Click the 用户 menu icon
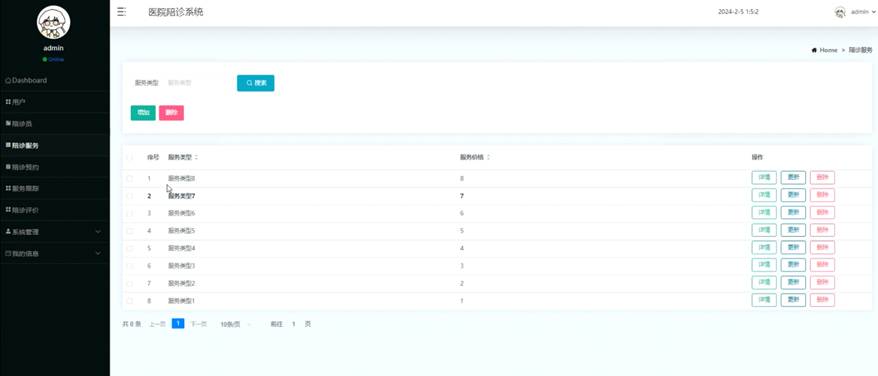 click(x=8, y=102)
